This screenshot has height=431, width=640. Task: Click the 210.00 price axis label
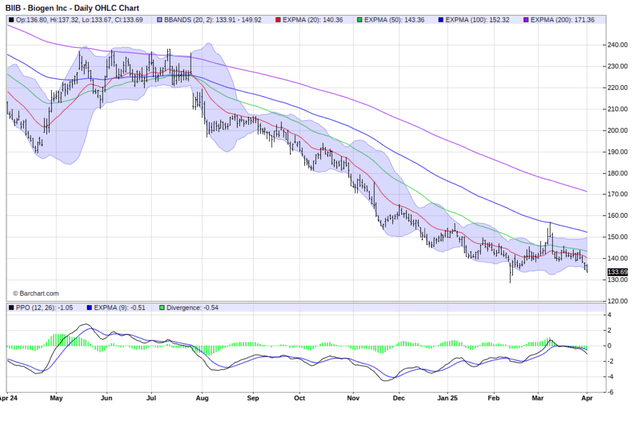[x=618, y=109]
